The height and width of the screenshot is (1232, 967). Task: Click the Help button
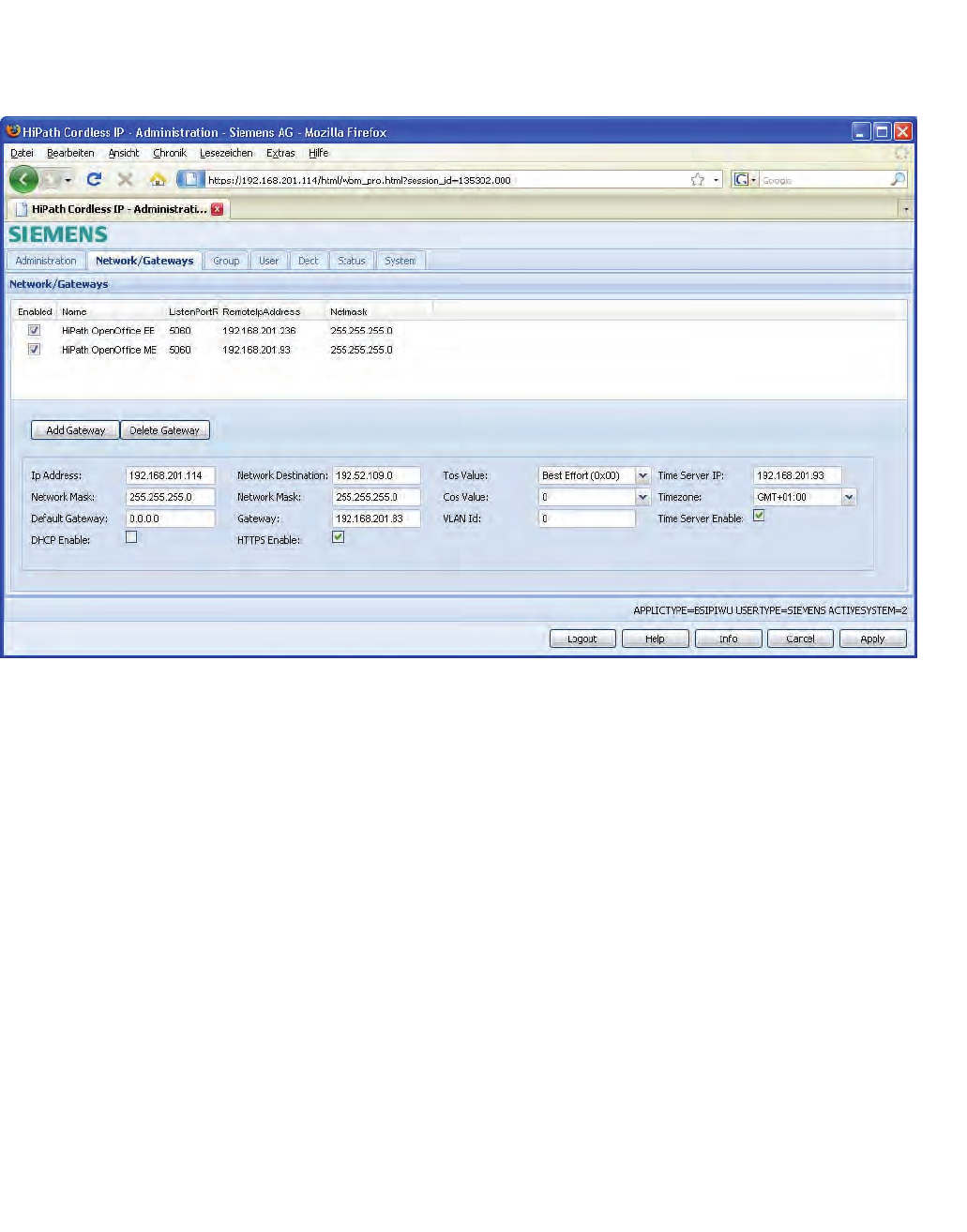coord(655,639)
